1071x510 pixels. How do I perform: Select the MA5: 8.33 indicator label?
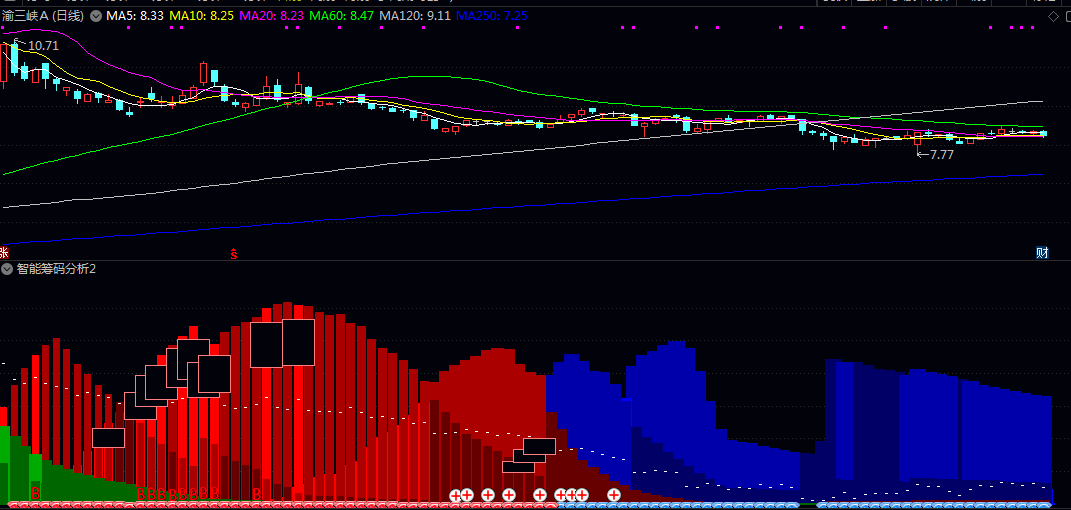coord(135,16)
